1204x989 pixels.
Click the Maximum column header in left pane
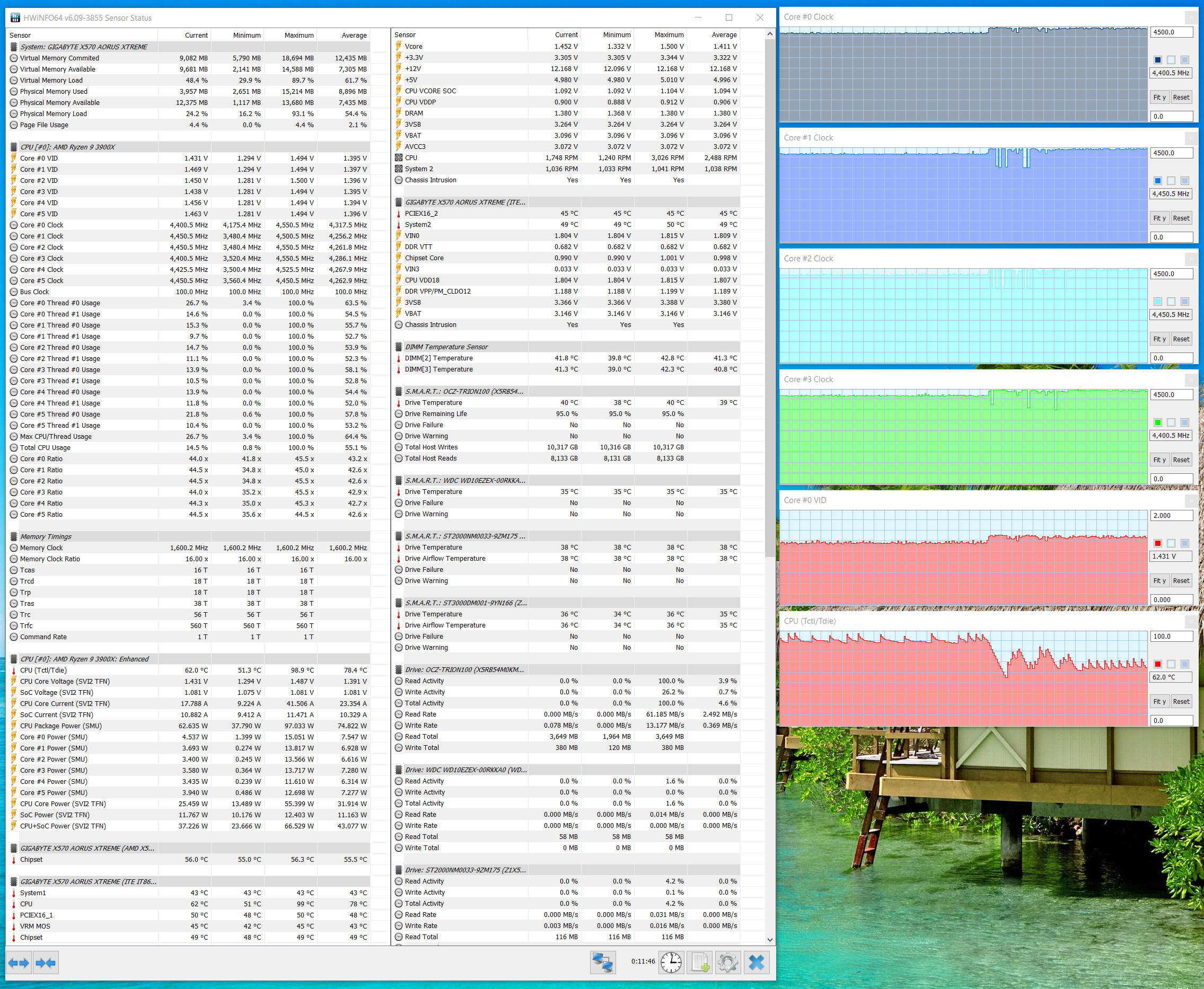[298, 36]
